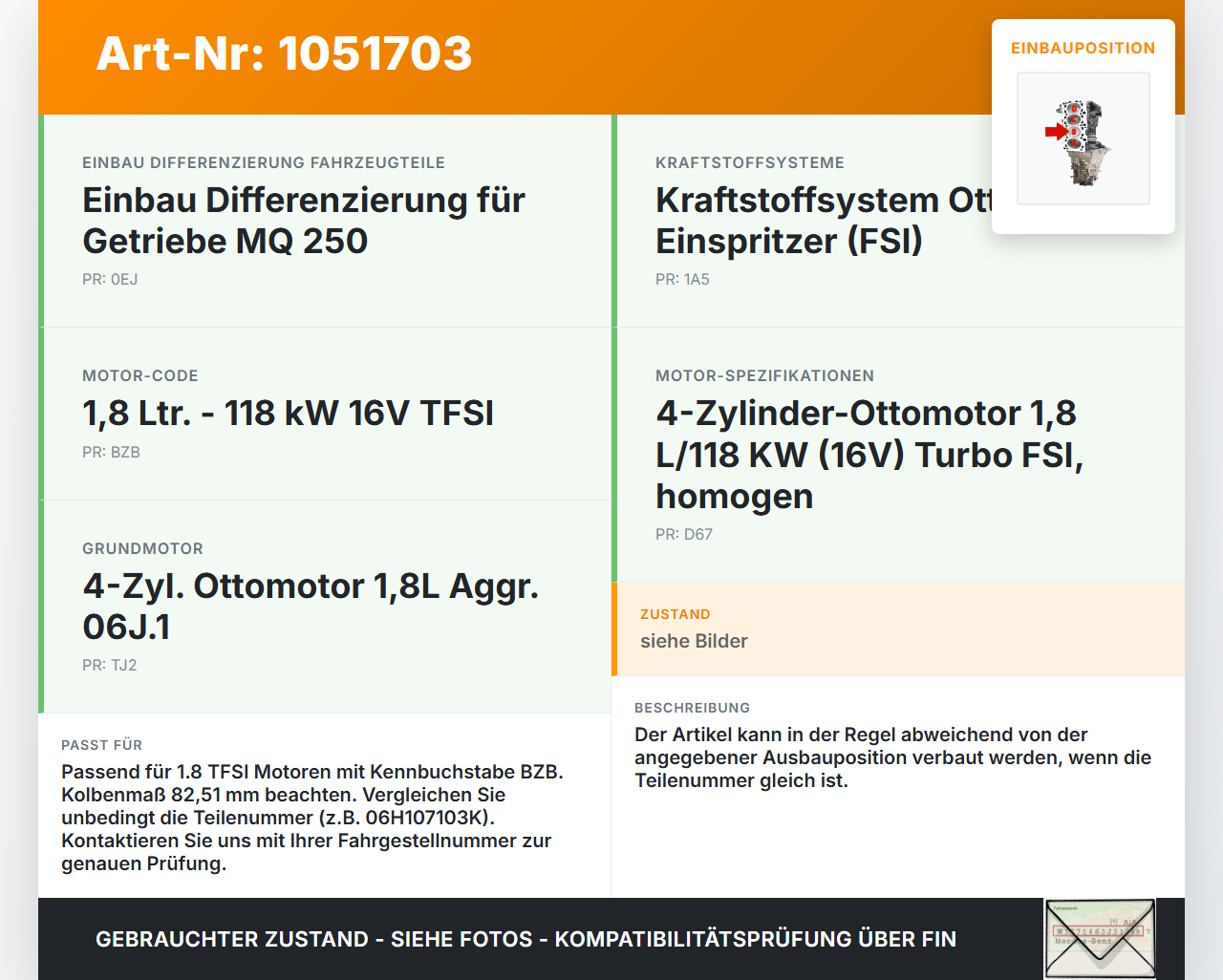
Task: Click the ZUSTAND label
Action: click(x=676, y=614)
